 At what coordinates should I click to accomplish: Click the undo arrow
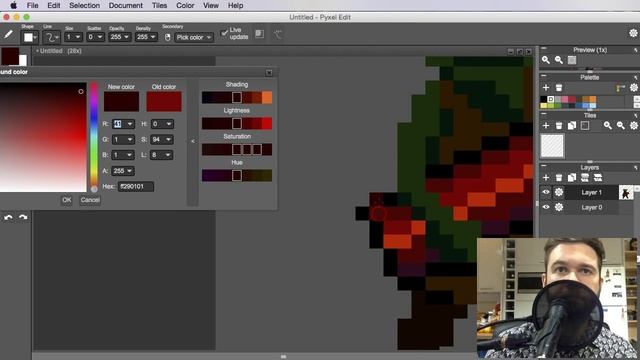(8, 218)
